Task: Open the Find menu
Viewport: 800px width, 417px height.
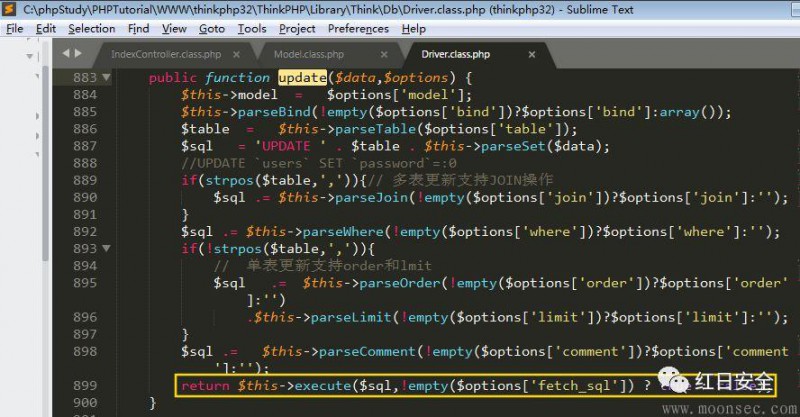Action: (x=138, y=29)
